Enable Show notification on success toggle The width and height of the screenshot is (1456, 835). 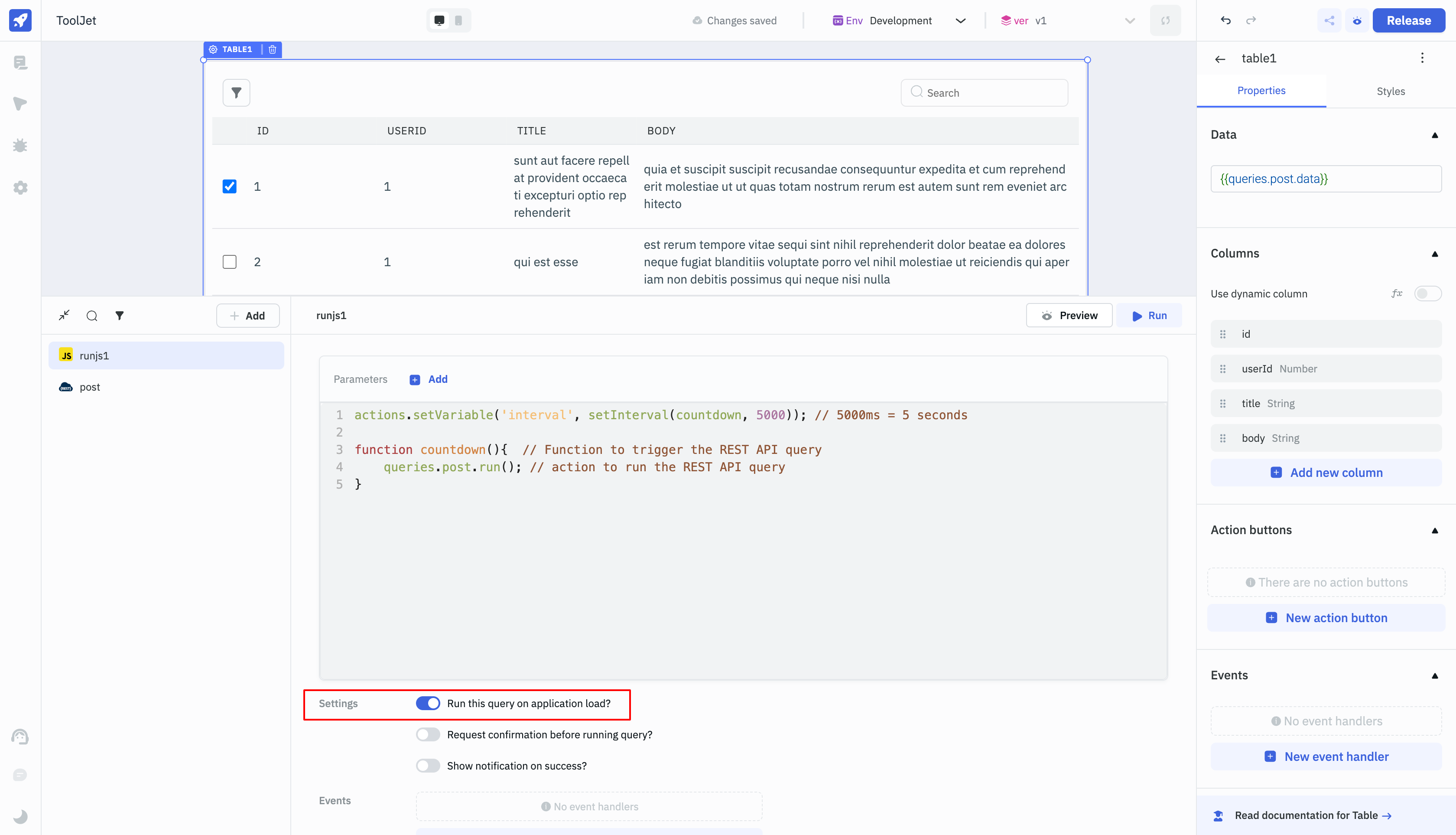pyautogui.click(x=428, y=766)
